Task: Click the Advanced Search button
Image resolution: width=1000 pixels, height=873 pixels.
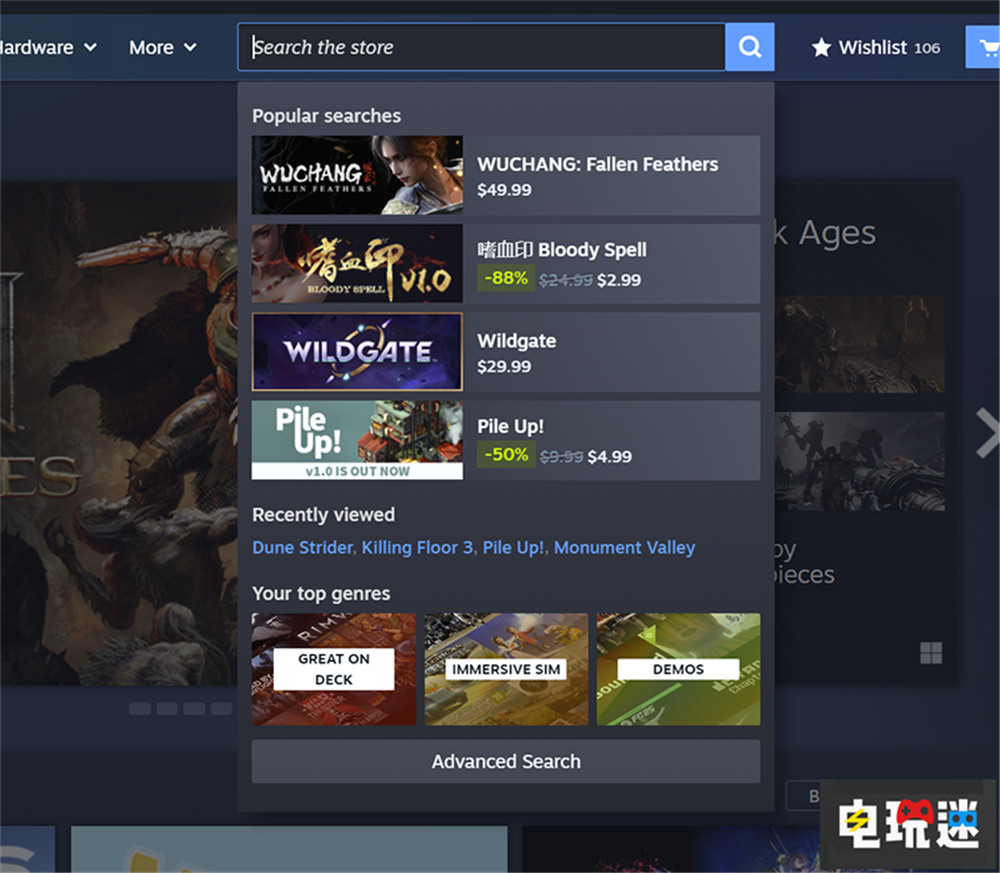Action: tap(506, 761)
